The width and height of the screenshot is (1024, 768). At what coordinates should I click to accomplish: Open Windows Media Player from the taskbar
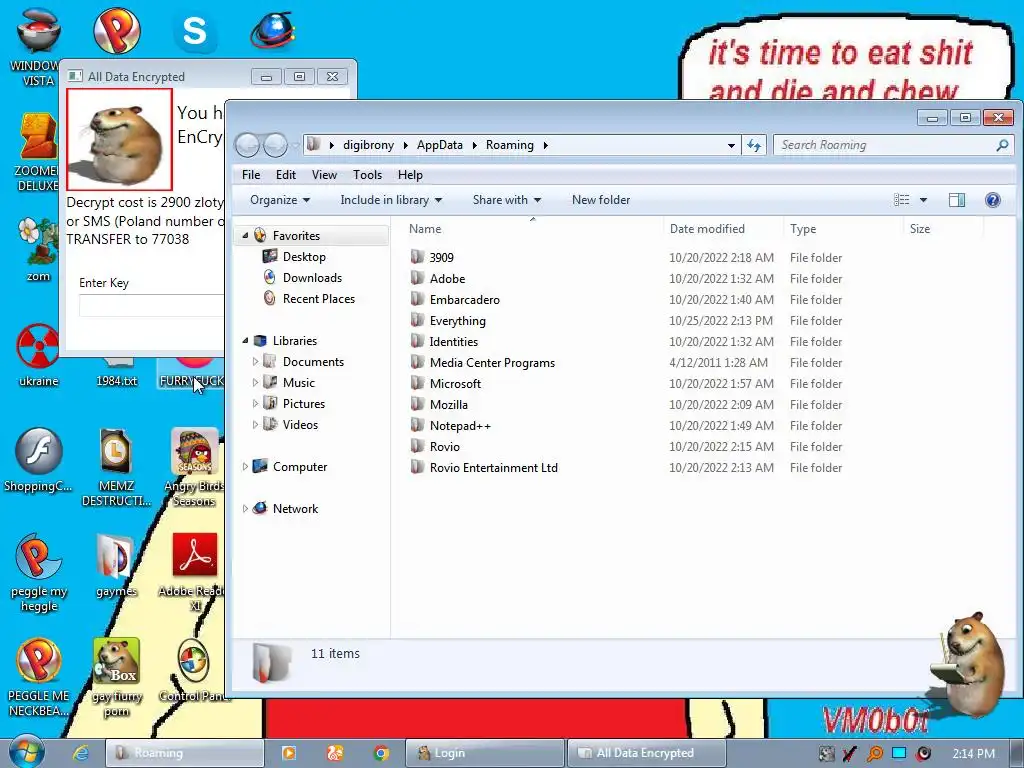click(289, 753)
